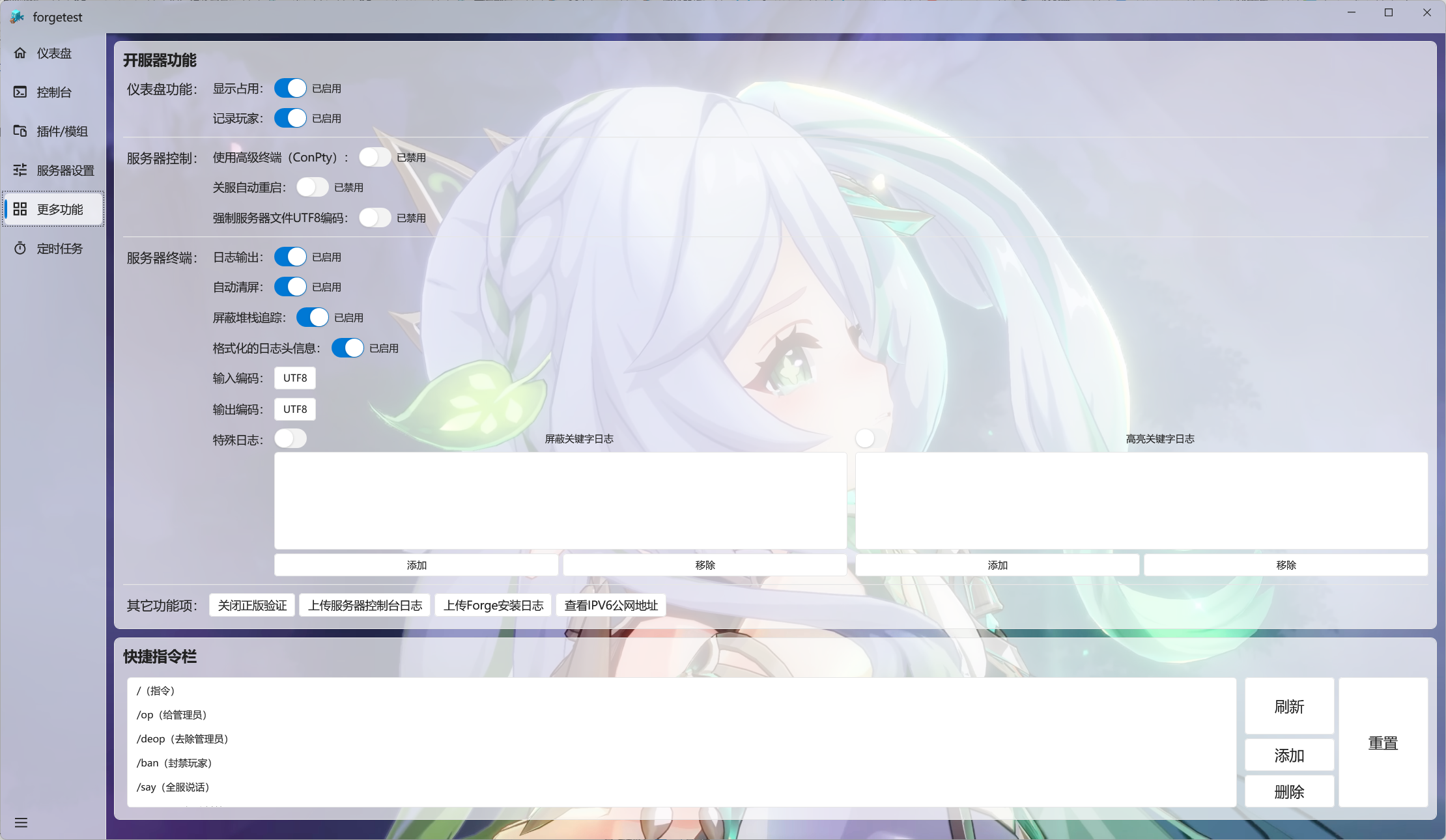Open scheduled tasks timer icon

20,249
